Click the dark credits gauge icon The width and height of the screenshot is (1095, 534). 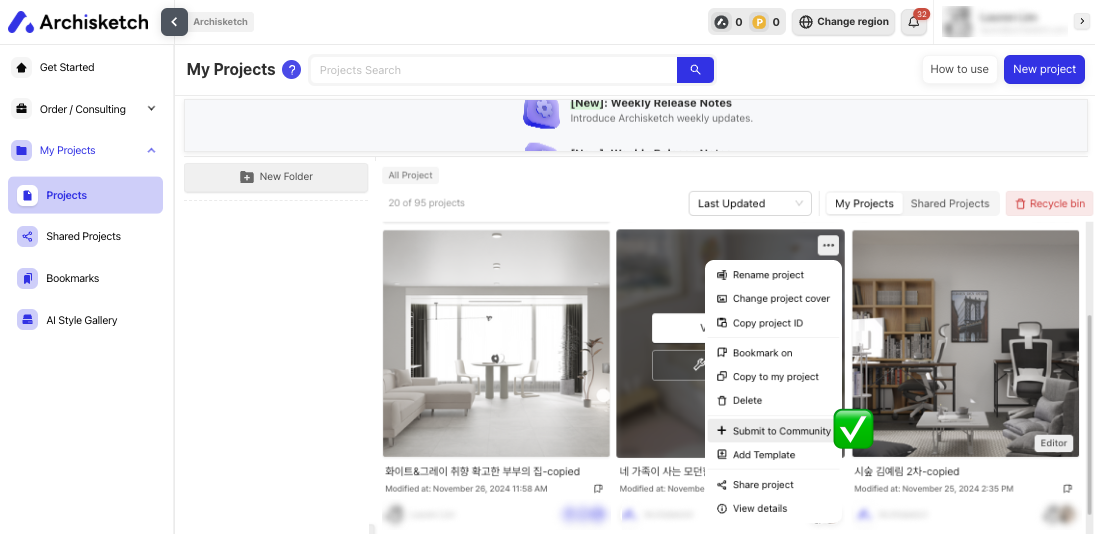click(722, 22)
